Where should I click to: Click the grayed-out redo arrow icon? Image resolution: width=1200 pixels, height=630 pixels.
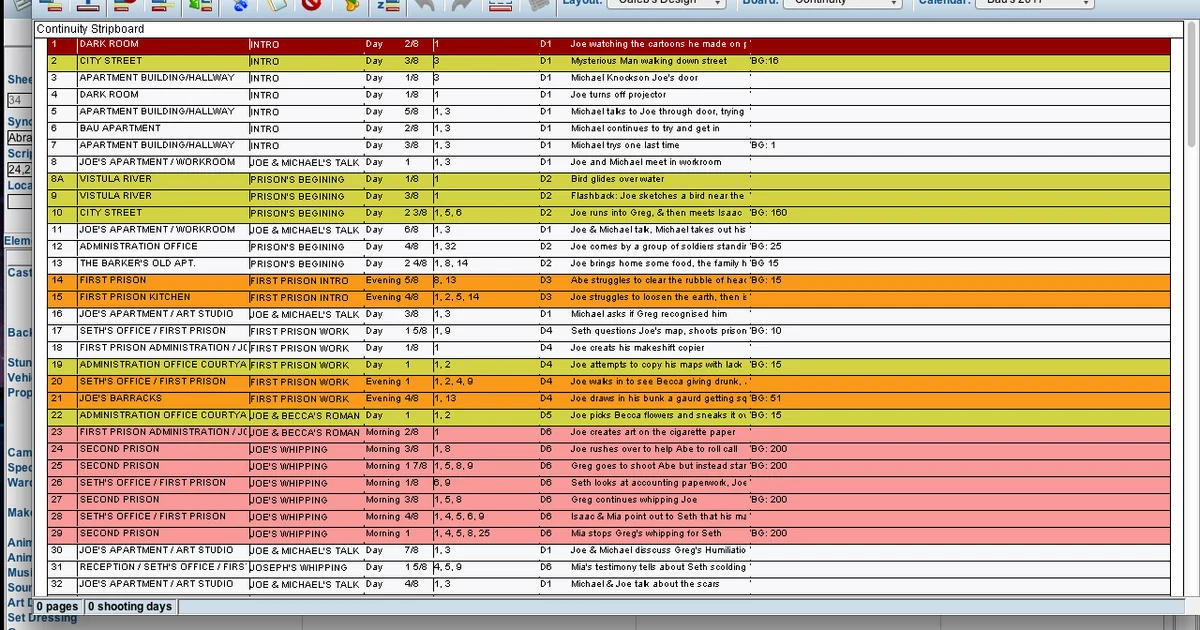[462, 5]
